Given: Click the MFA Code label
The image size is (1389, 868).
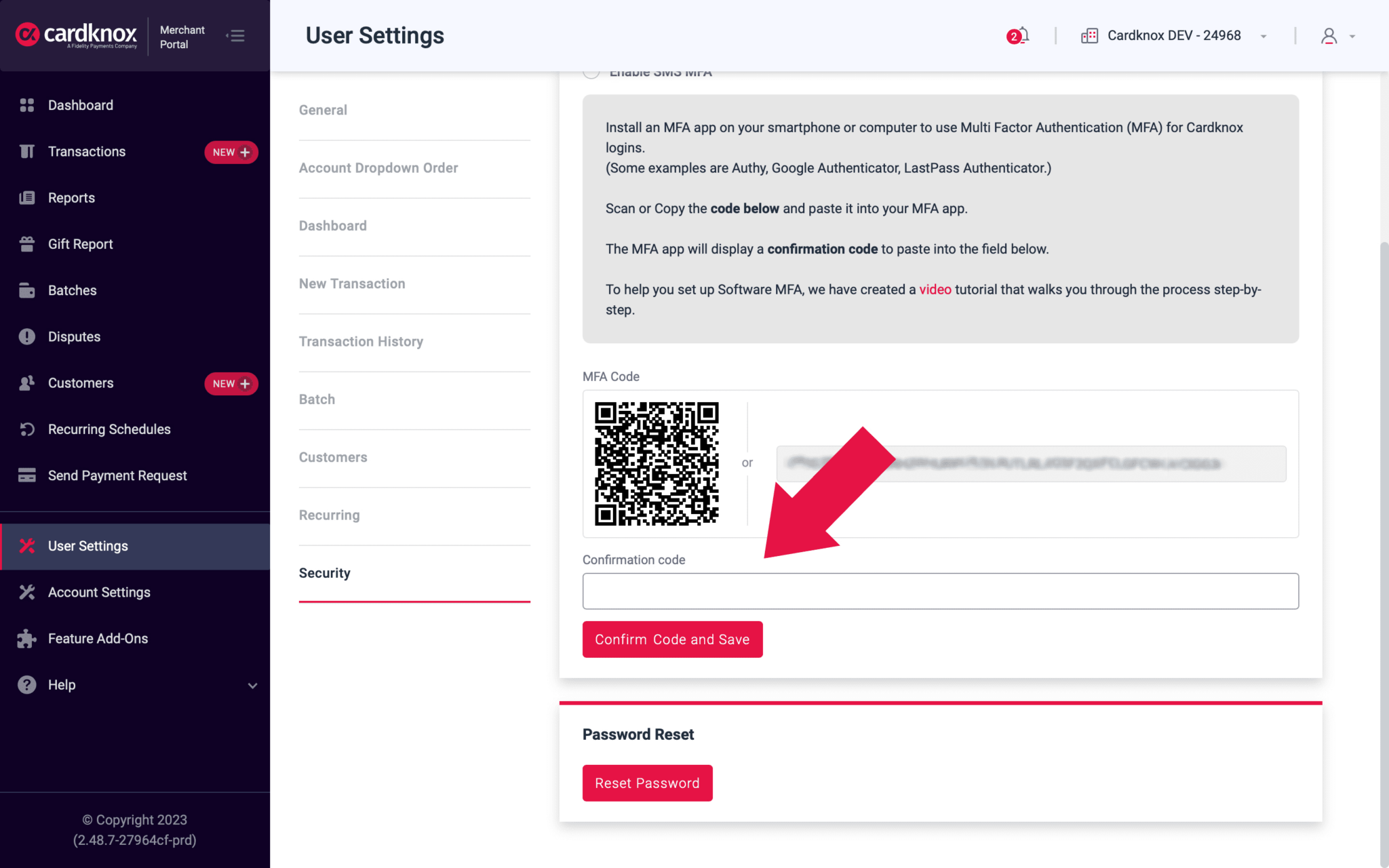Looking at the screenshot, I should 610,376.
